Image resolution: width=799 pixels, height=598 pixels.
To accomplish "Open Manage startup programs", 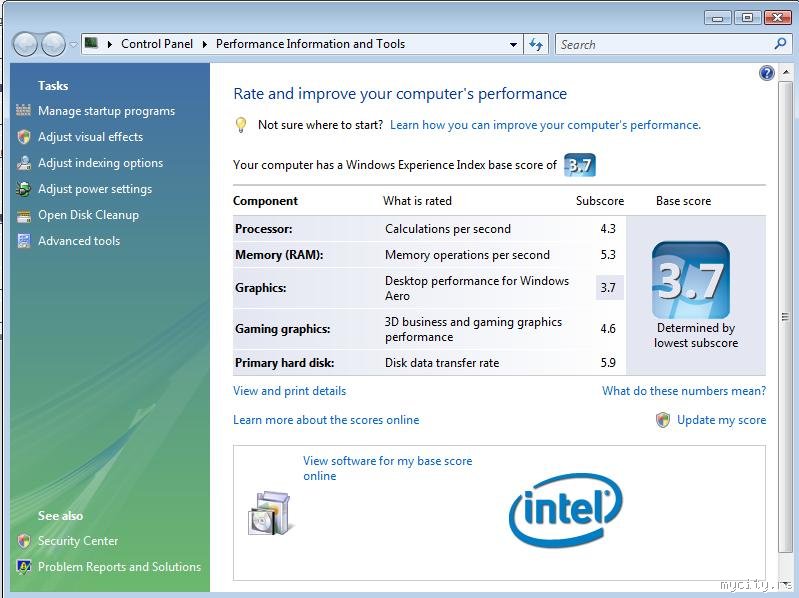I will coord(106,111).
